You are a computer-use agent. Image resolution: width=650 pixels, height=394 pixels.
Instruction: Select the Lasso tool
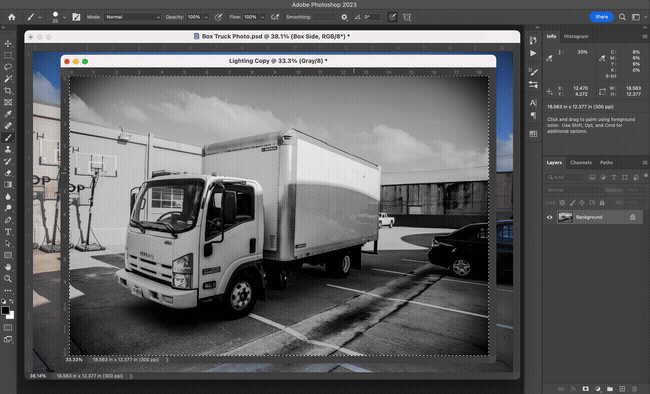[x=8, y=67]
